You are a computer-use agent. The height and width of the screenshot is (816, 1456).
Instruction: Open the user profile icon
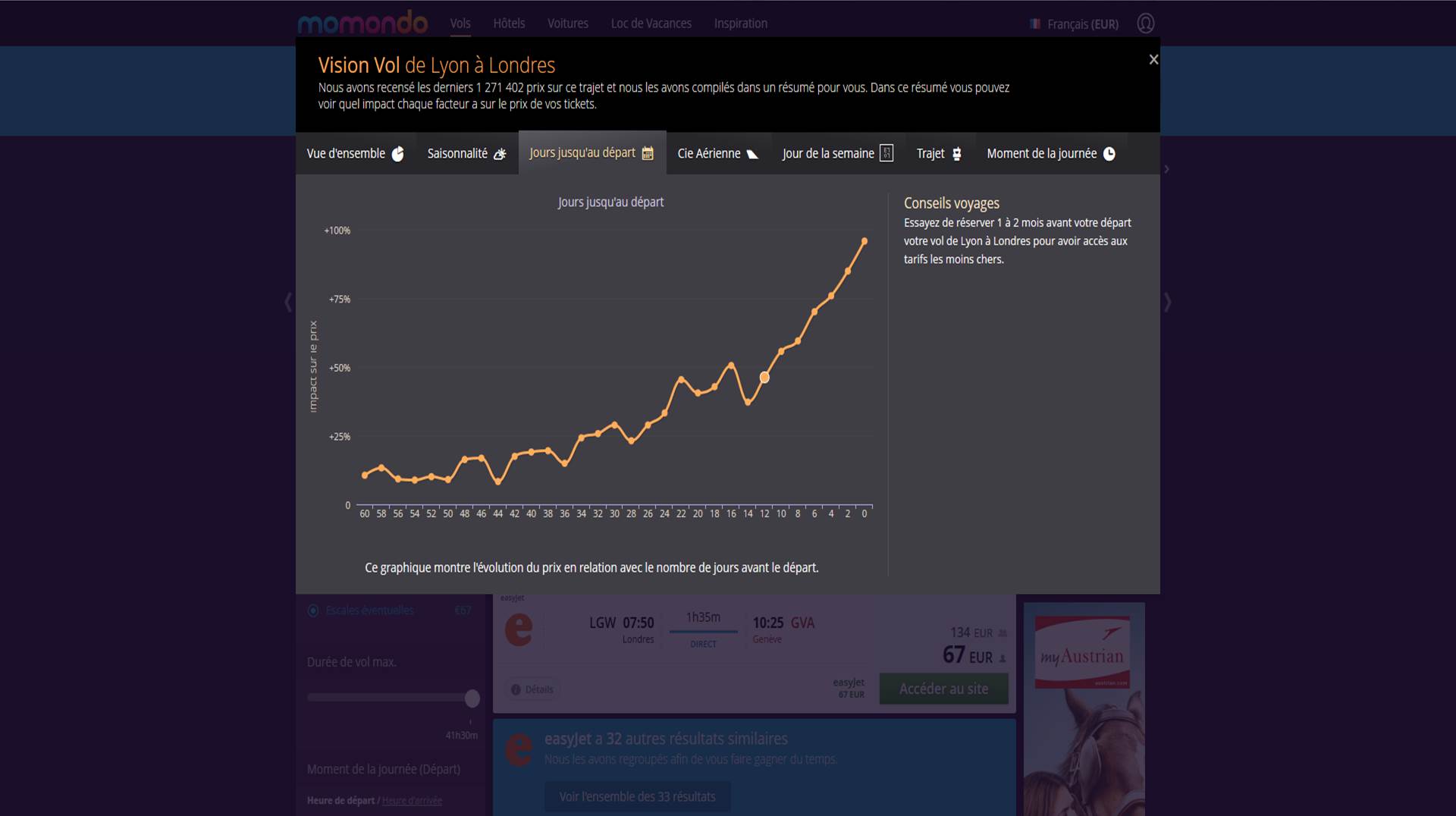1145,24
